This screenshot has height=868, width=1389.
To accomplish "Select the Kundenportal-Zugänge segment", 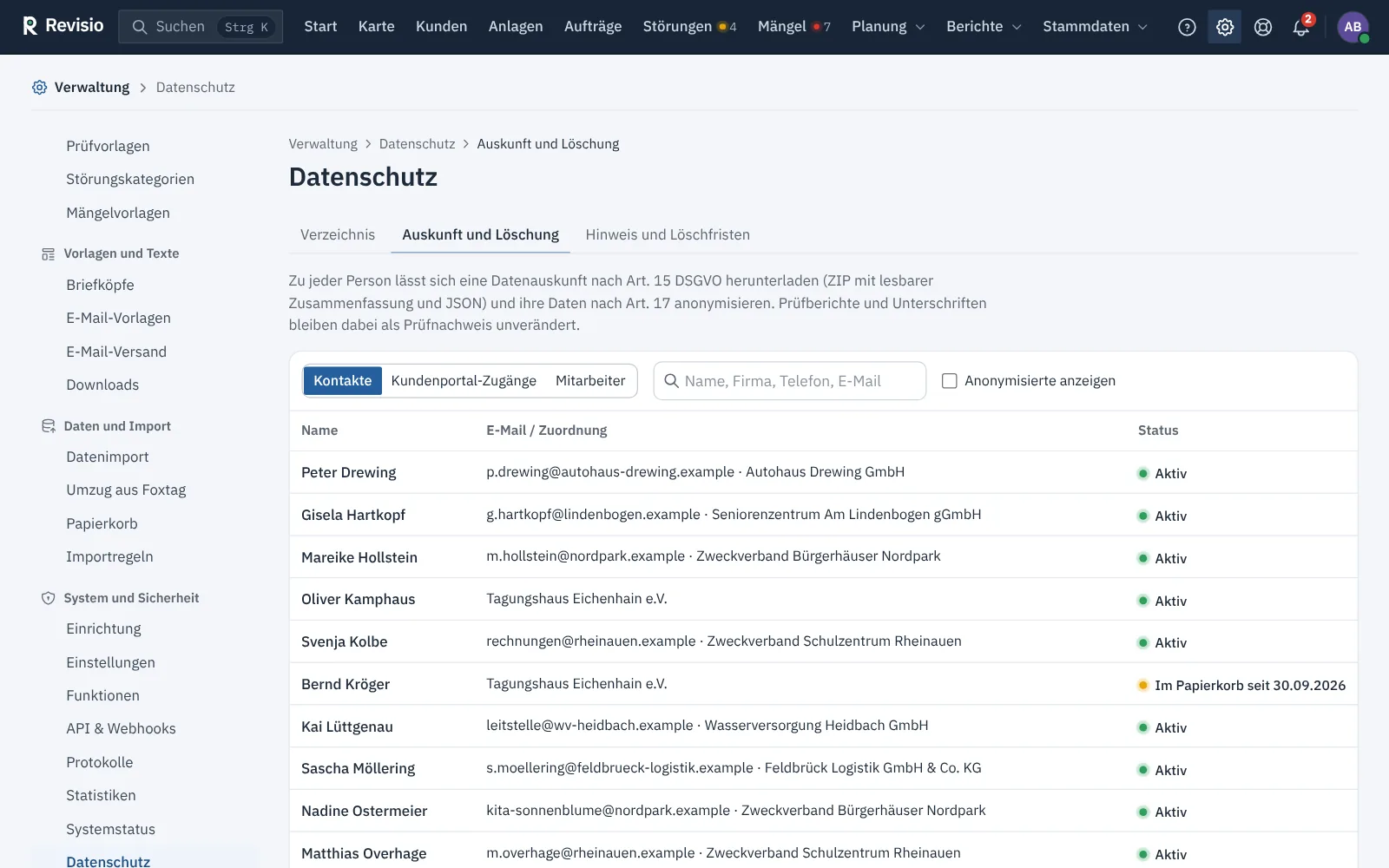I will point(464,381).
